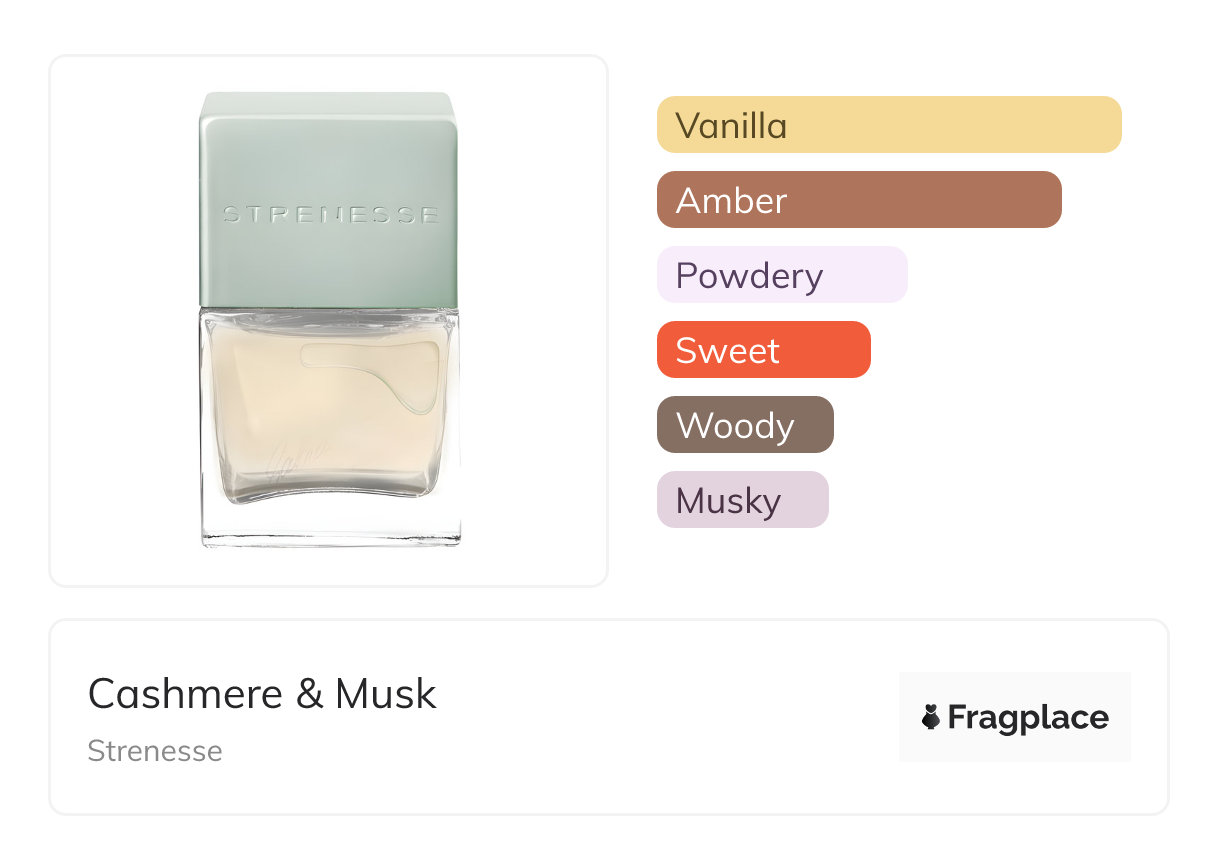Click the Fragplace bottle logo icon
1218x864 pixels.
[931, 717]
